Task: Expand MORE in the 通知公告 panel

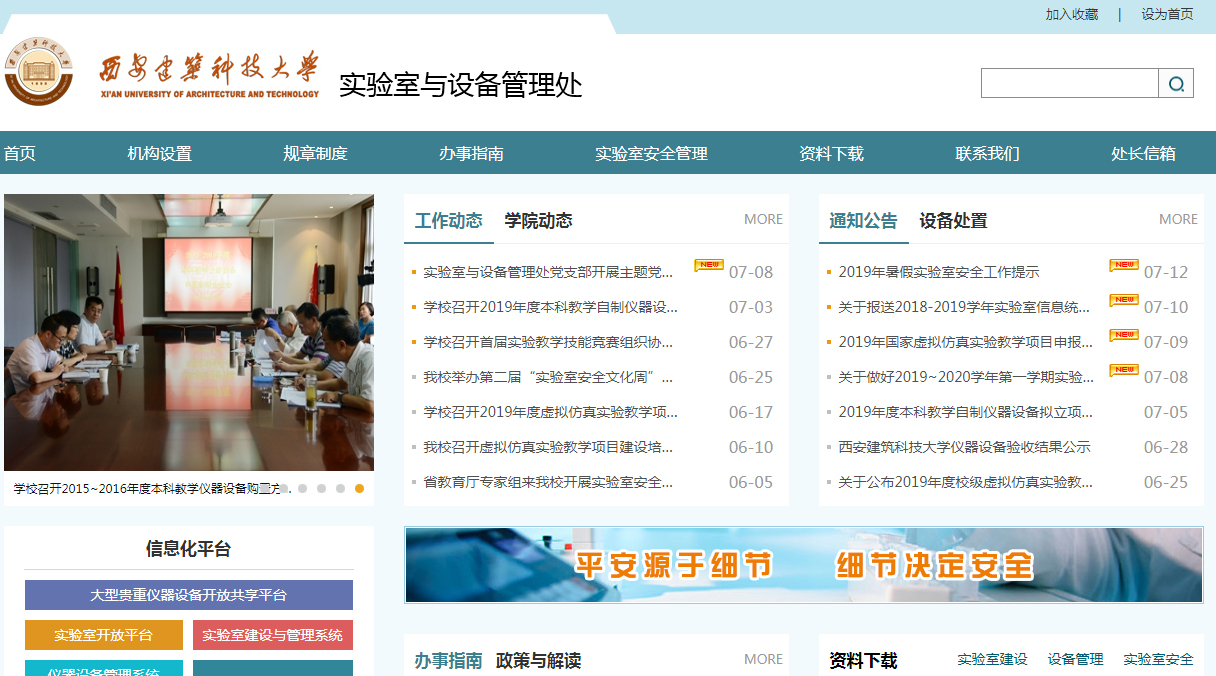Action: (x=1178, y=220)
